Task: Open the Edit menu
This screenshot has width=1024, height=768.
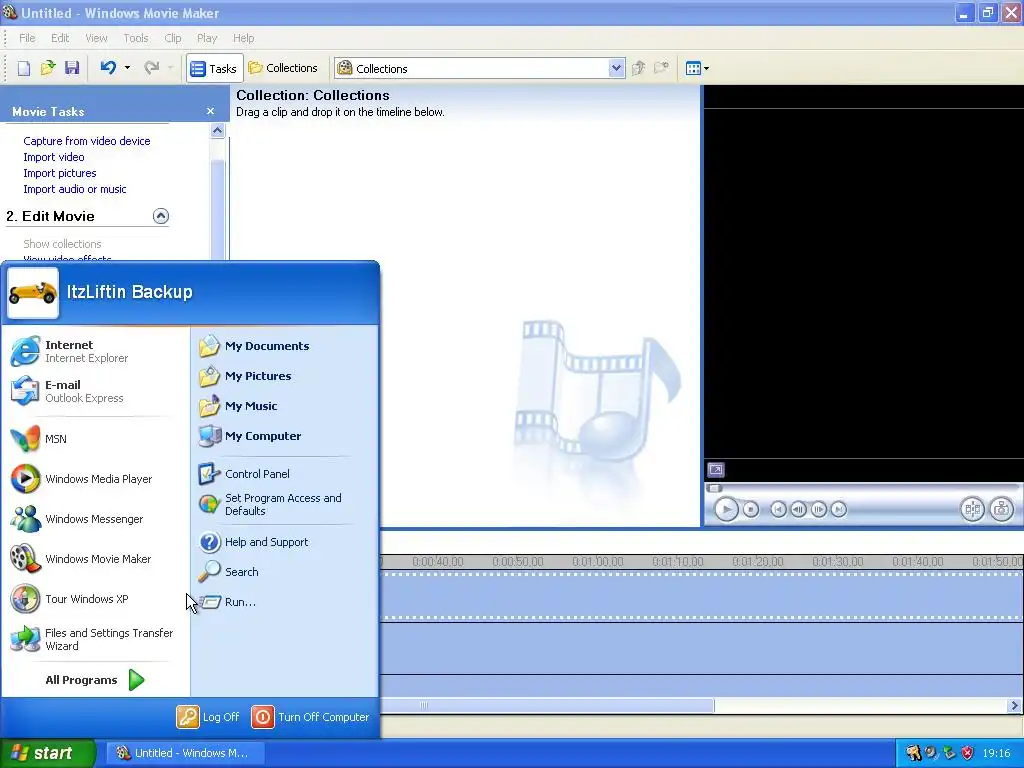Action: (x=60, y=38)
